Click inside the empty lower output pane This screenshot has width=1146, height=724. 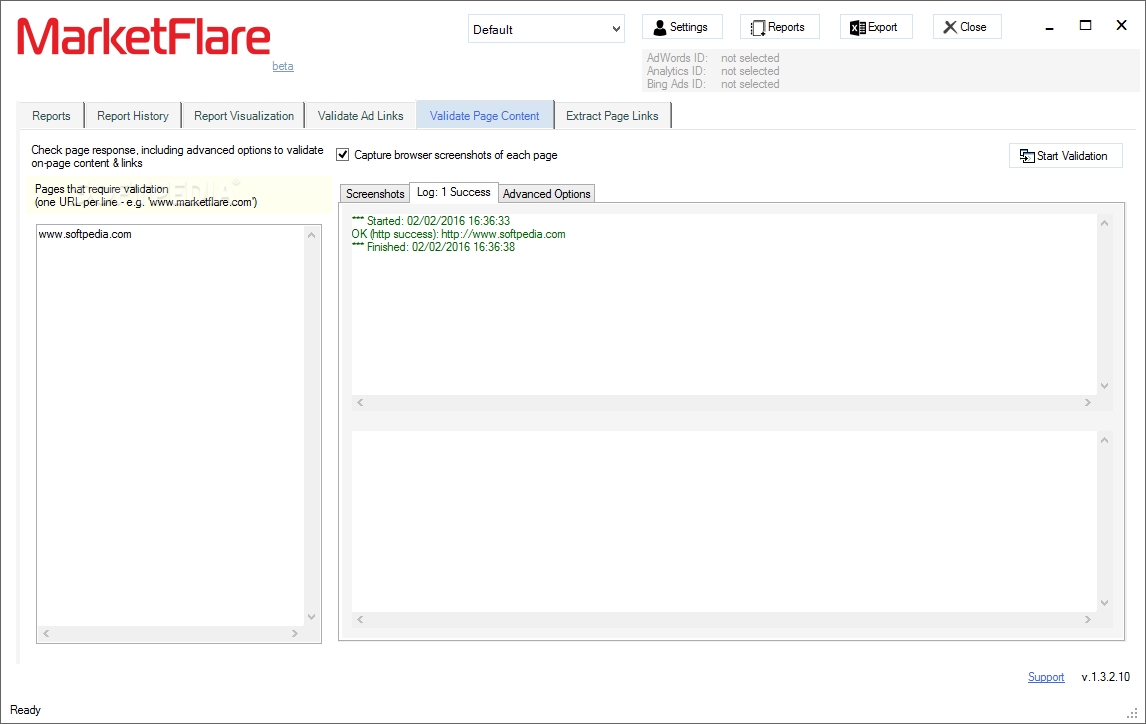pos(724,522)
